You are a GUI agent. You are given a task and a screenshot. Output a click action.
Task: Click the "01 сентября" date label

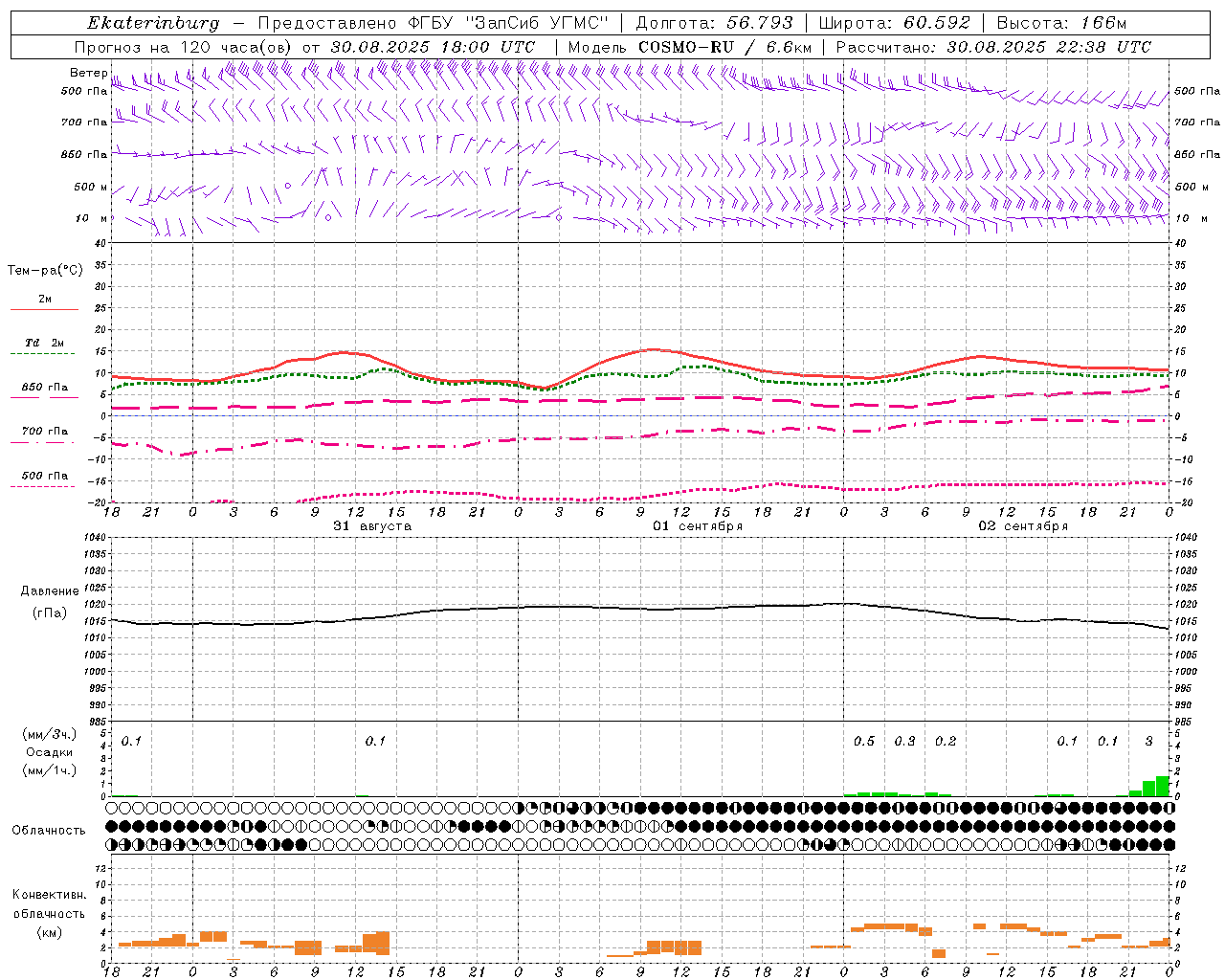[x=698, y=526]
